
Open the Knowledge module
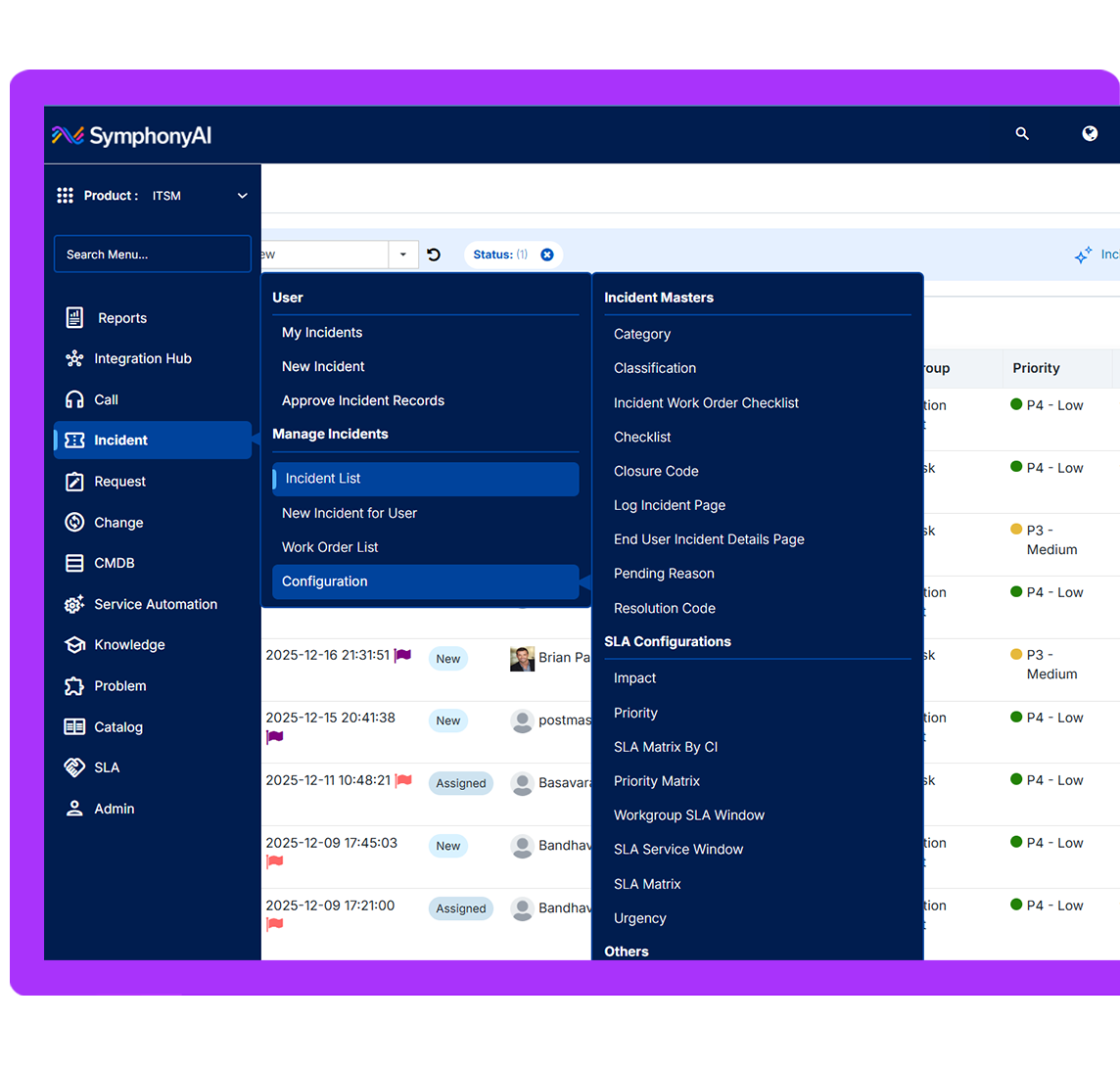[x=129, y=645]
